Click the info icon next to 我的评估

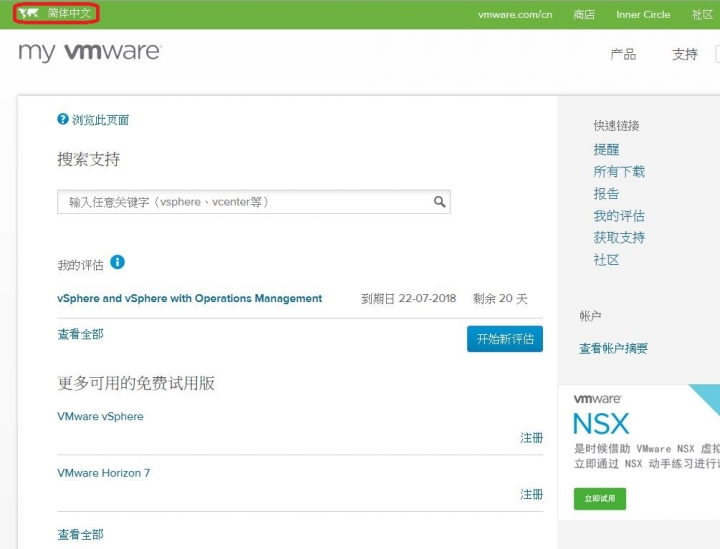pos(118,262)
